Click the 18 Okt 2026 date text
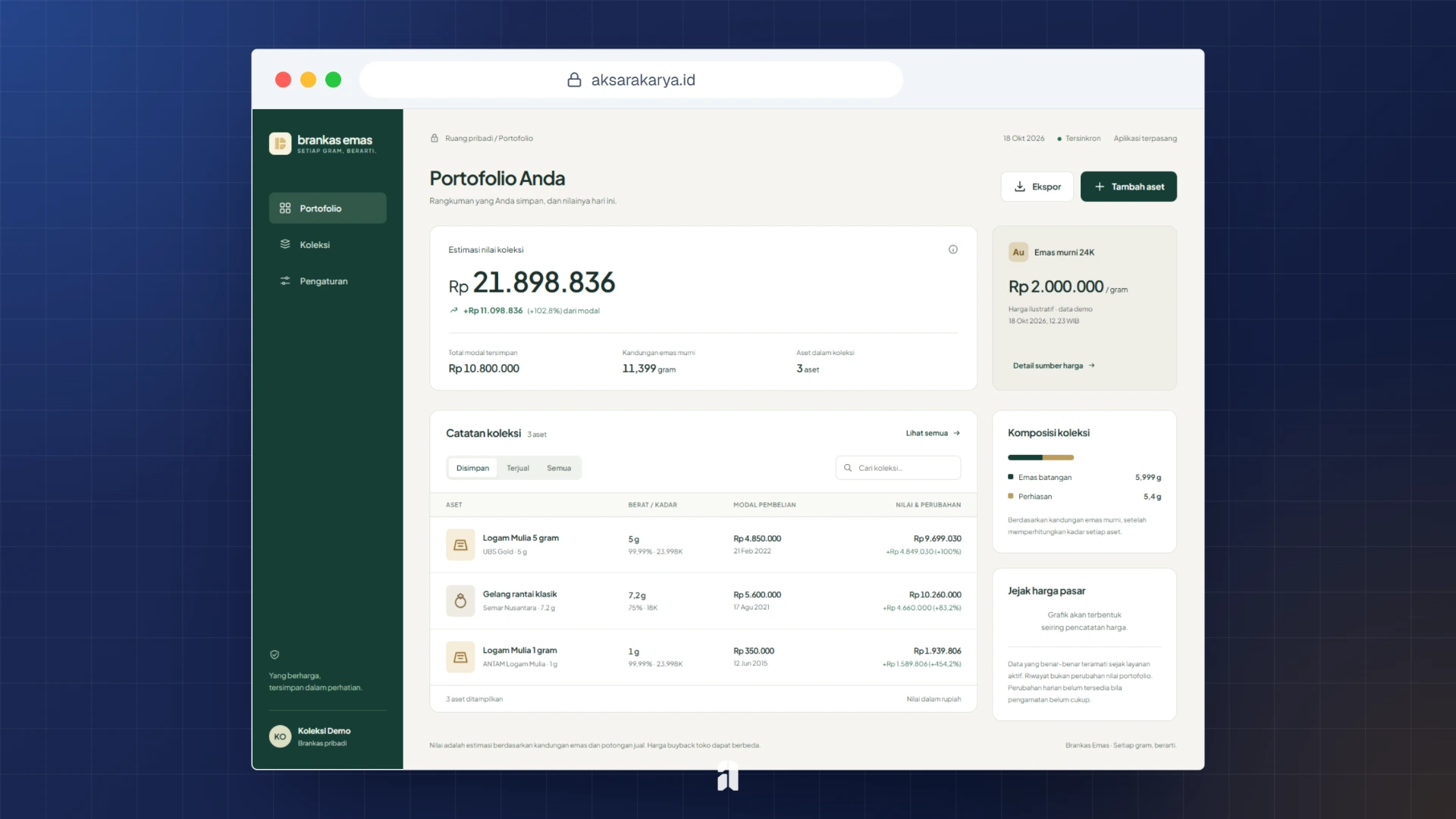This screenshot has width=1456, height=819. point(1024,138)
